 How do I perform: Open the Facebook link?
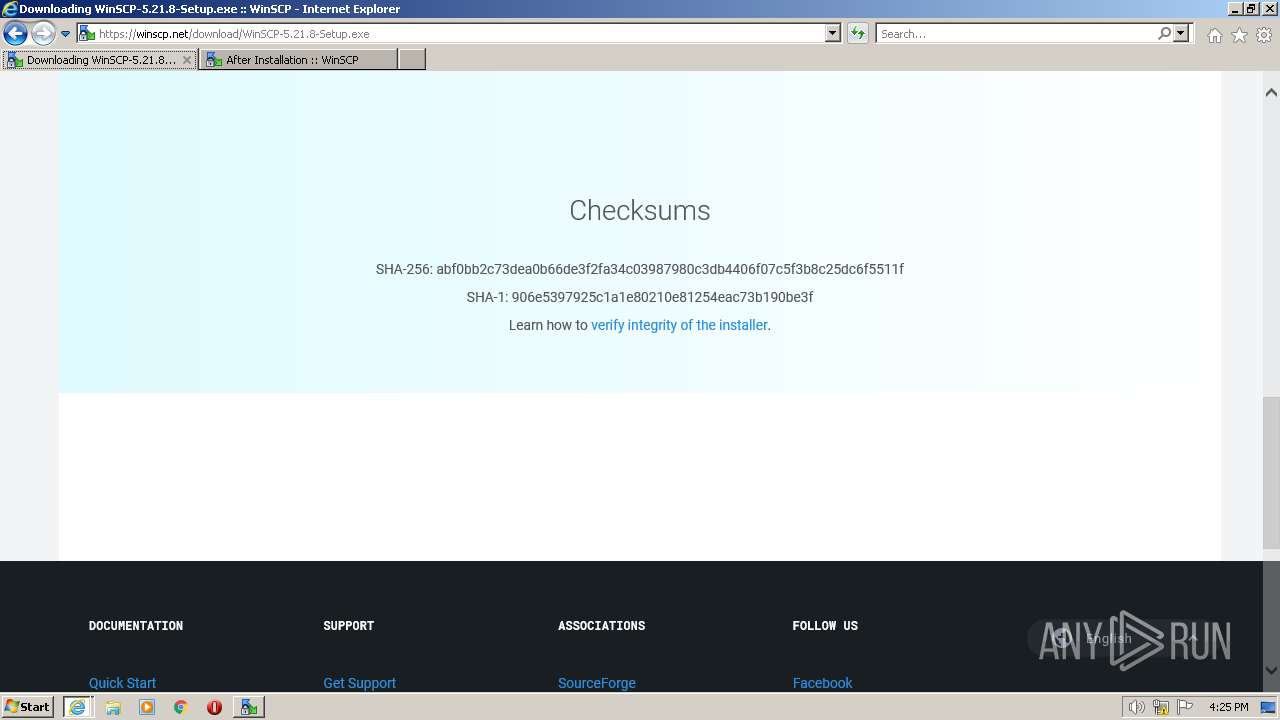tap(822, 683)
